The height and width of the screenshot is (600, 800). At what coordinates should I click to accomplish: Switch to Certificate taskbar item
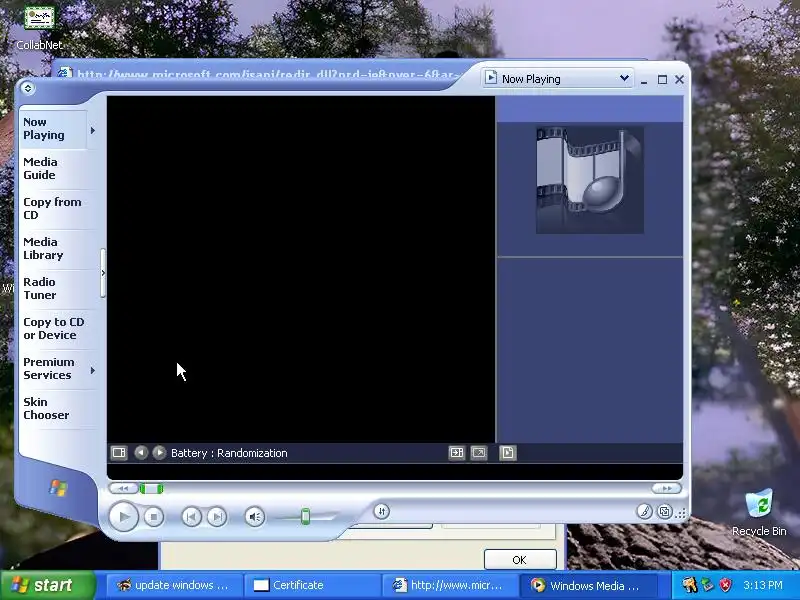(311, 585)
